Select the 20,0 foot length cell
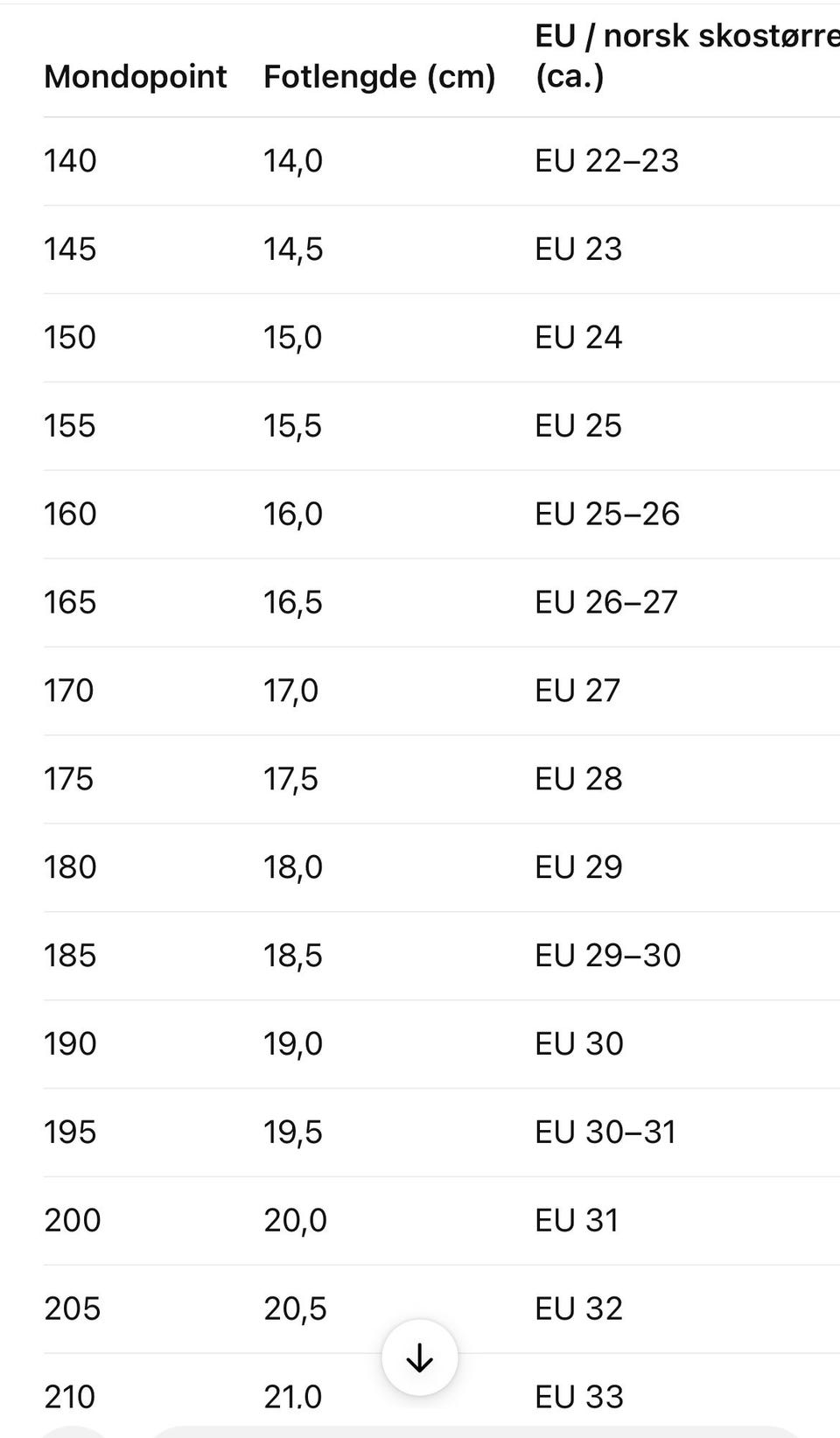Viewport: 840px width, 1438px height. pyautogui.click(x=295, y=1220)
